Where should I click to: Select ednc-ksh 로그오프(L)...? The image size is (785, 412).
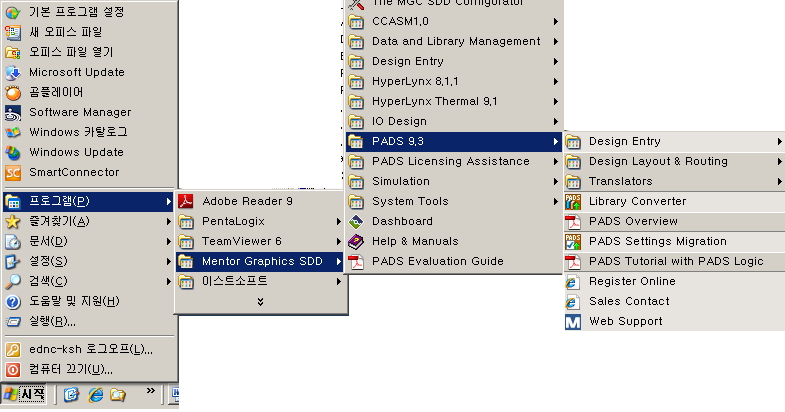tap(90, 349)
